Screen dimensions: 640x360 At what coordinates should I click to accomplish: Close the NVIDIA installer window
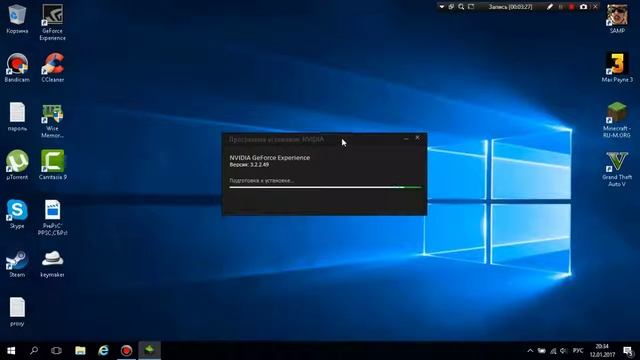point(418,139)
